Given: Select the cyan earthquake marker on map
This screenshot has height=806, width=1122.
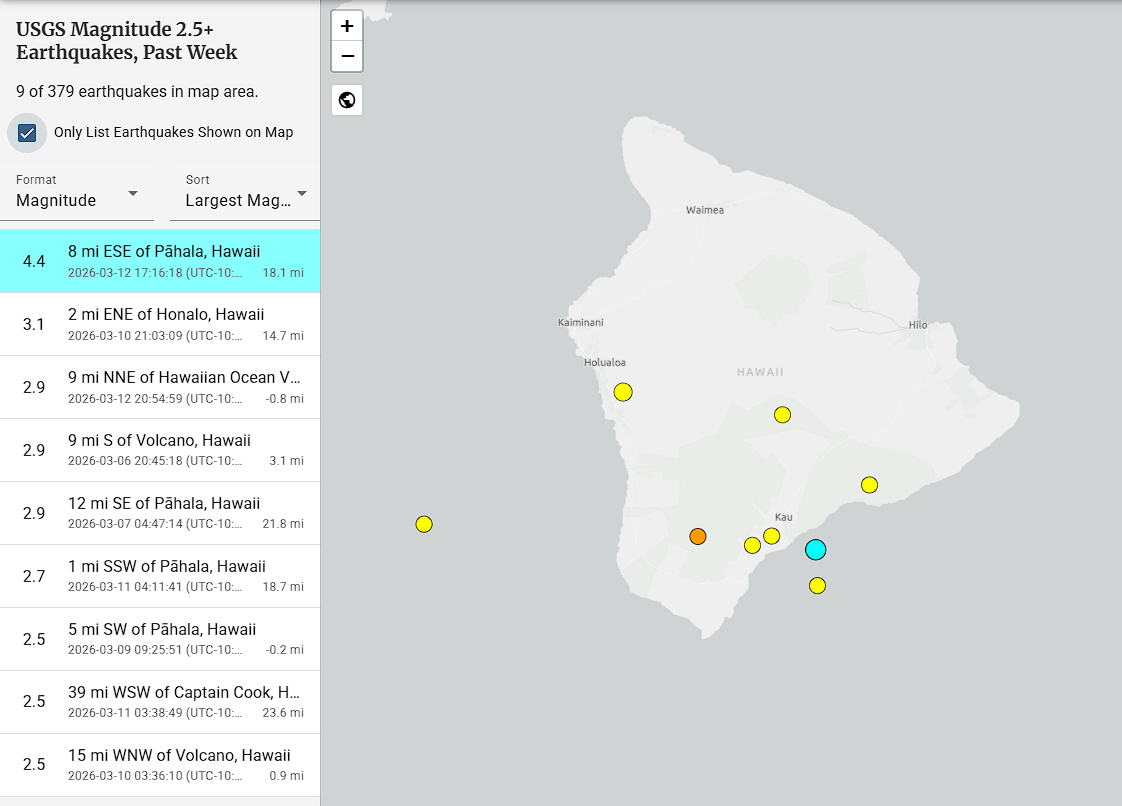Looking at the screenshot, I should pos(816,549).
